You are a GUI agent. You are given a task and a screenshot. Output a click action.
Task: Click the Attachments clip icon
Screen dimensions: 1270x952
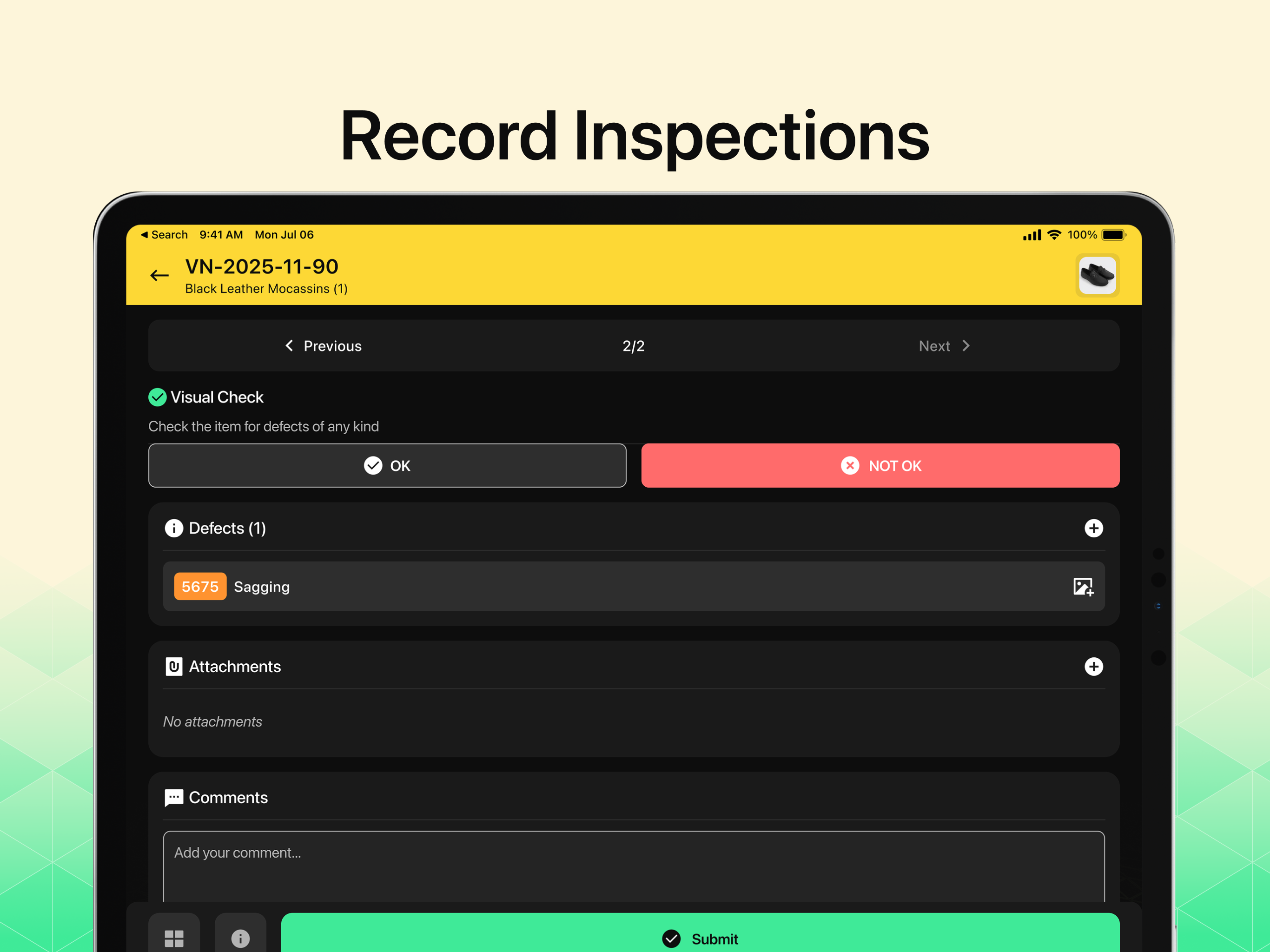[174, 667]
